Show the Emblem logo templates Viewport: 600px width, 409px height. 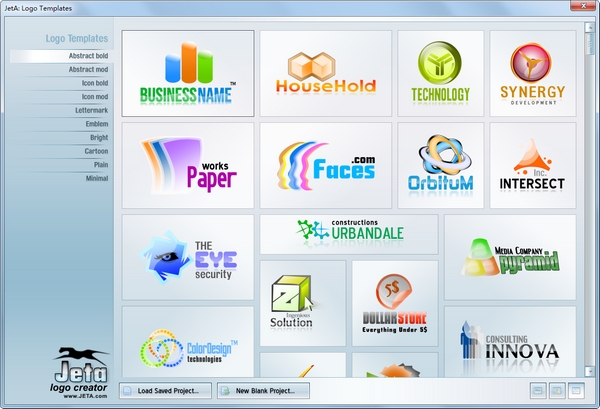[97, 124]
